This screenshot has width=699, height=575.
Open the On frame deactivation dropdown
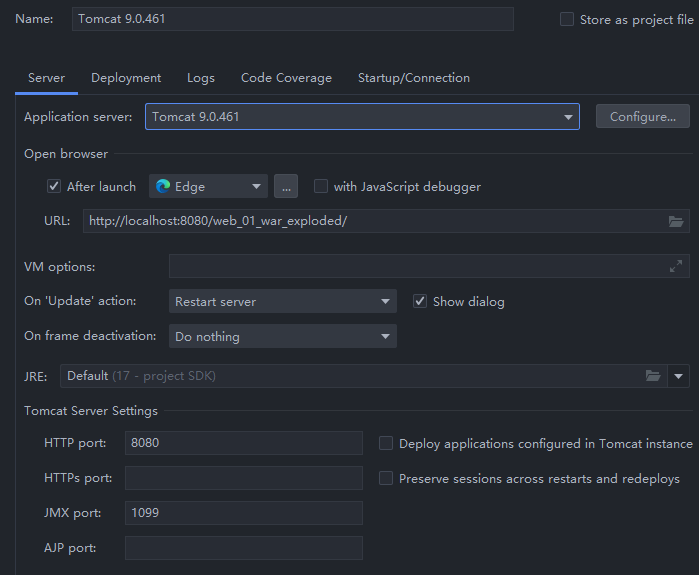pos(283,337)
